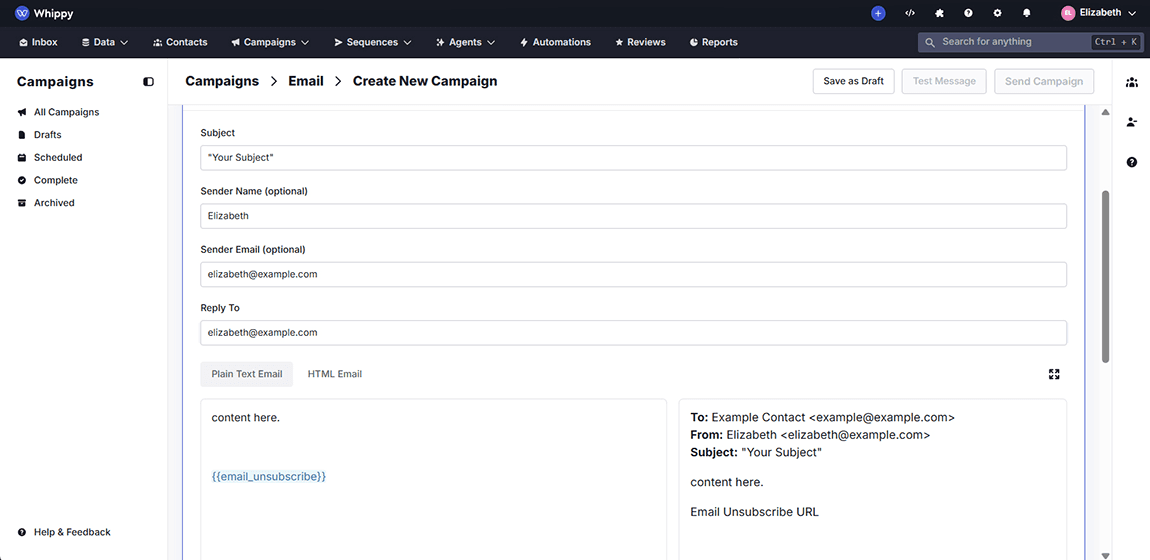Click the Whippy logo icon
1150x560 pixels.
tap(22, 13)
